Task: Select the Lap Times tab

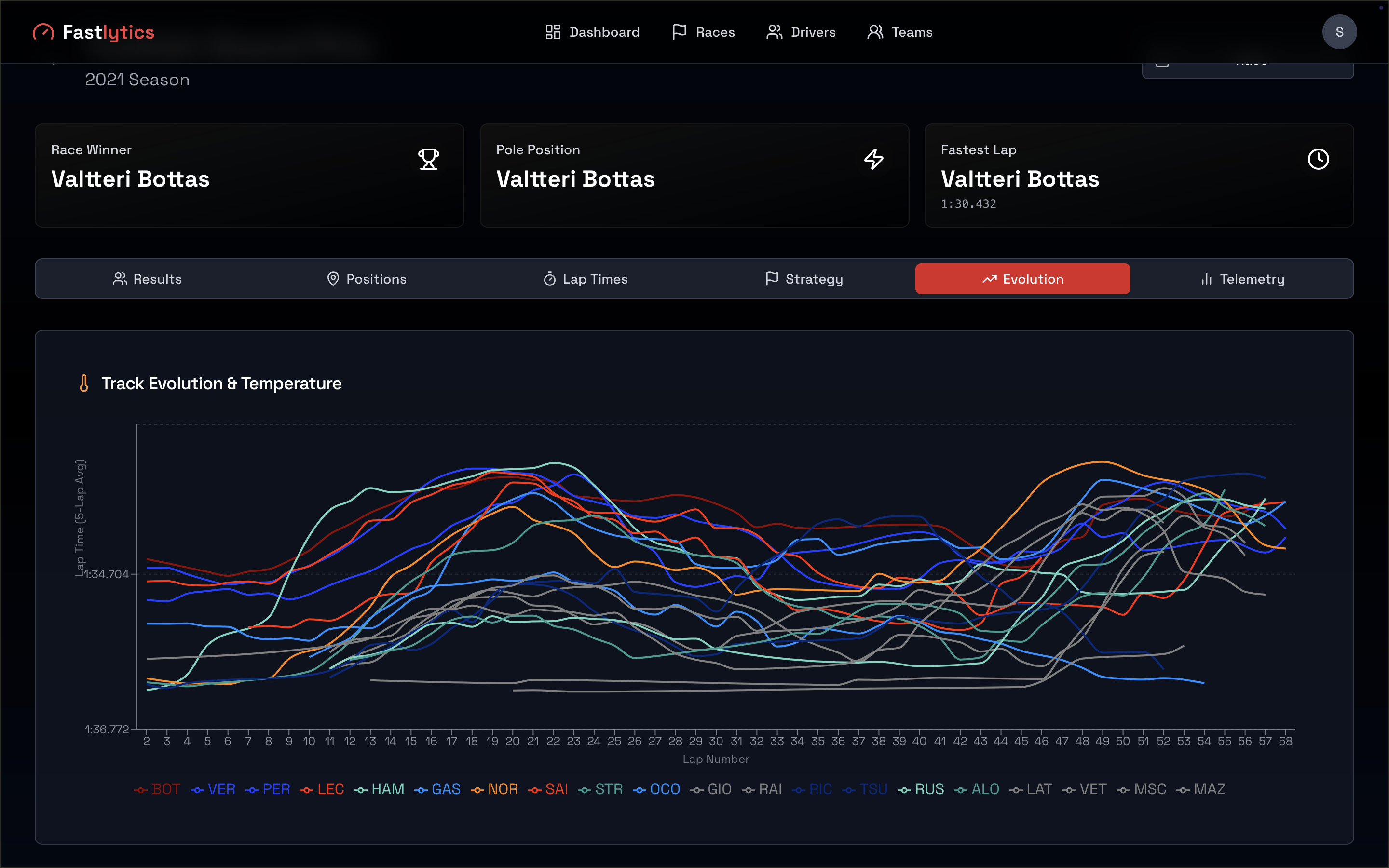Action: 586,279
